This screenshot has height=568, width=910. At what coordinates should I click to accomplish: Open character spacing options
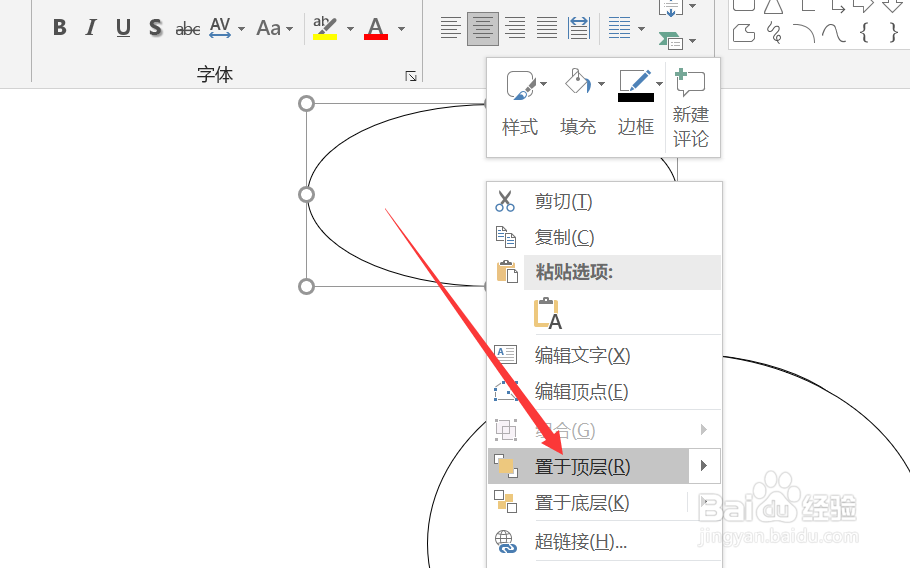tap(220, 27)
